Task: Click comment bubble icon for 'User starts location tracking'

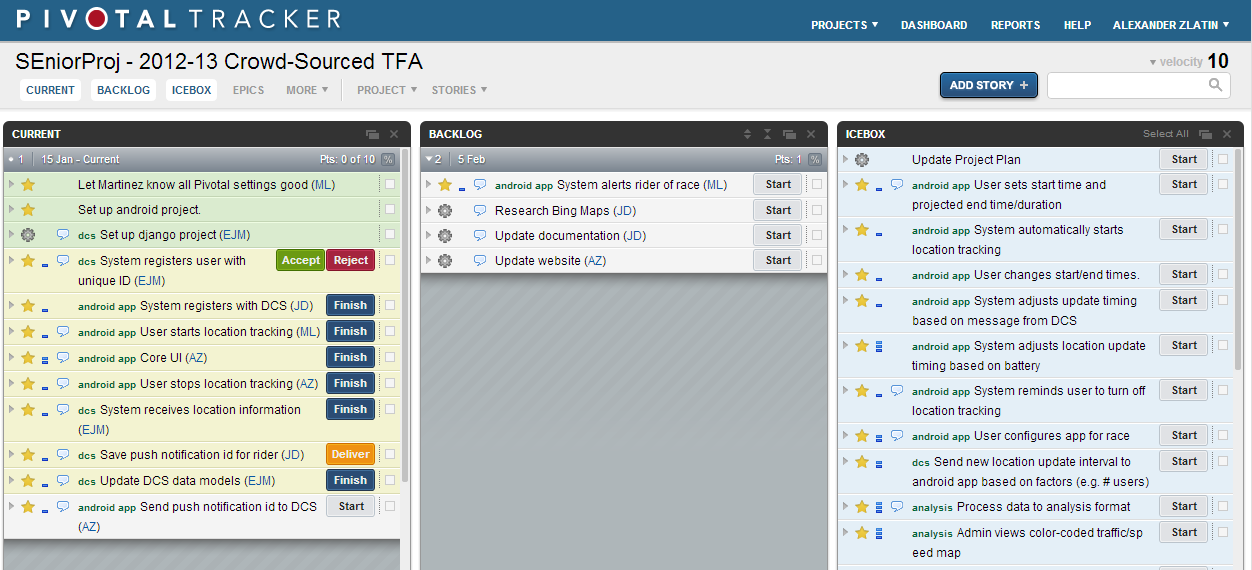Action: point(63,332)
